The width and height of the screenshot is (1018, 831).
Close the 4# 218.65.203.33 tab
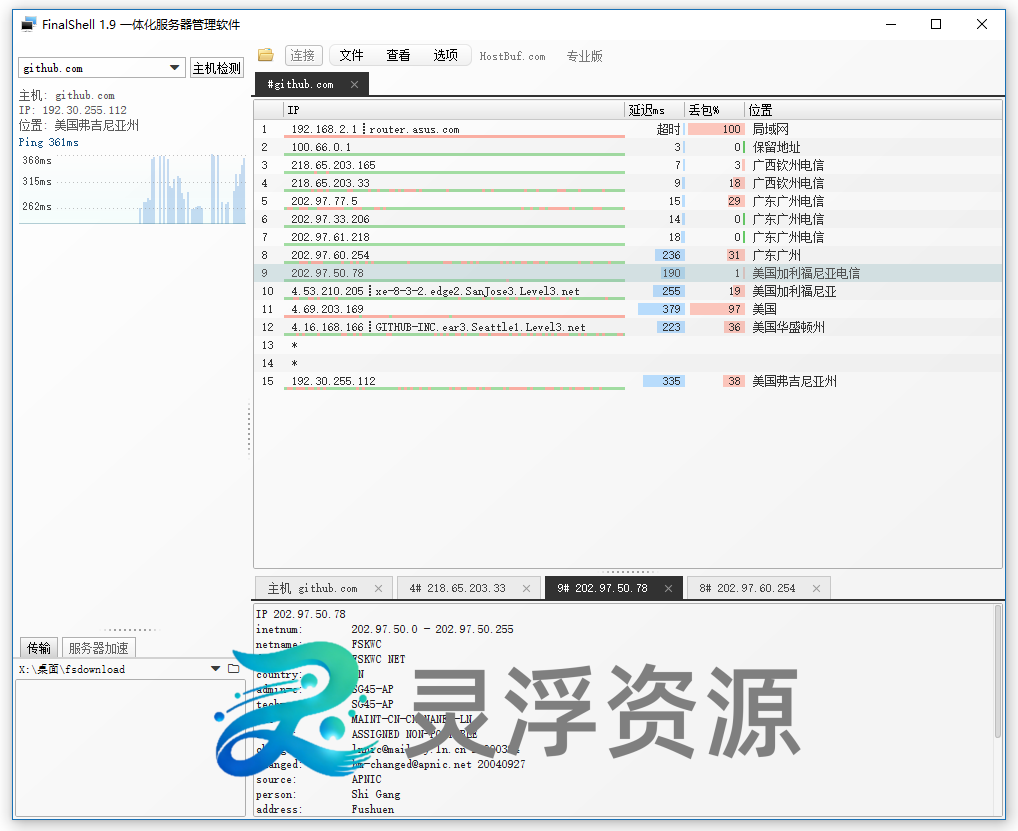pyautogui.click(x=527, y=588)
